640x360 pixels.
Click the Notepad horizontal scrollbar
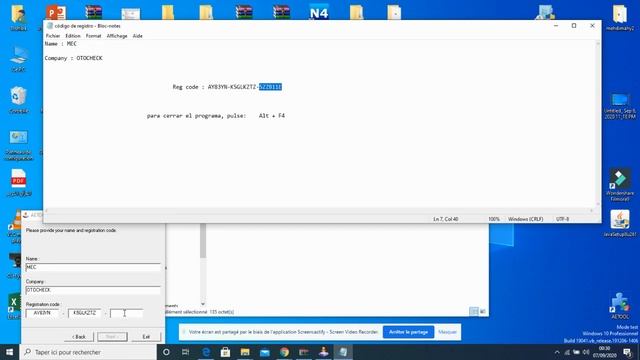pyautogui.click(x=318, y=211)
